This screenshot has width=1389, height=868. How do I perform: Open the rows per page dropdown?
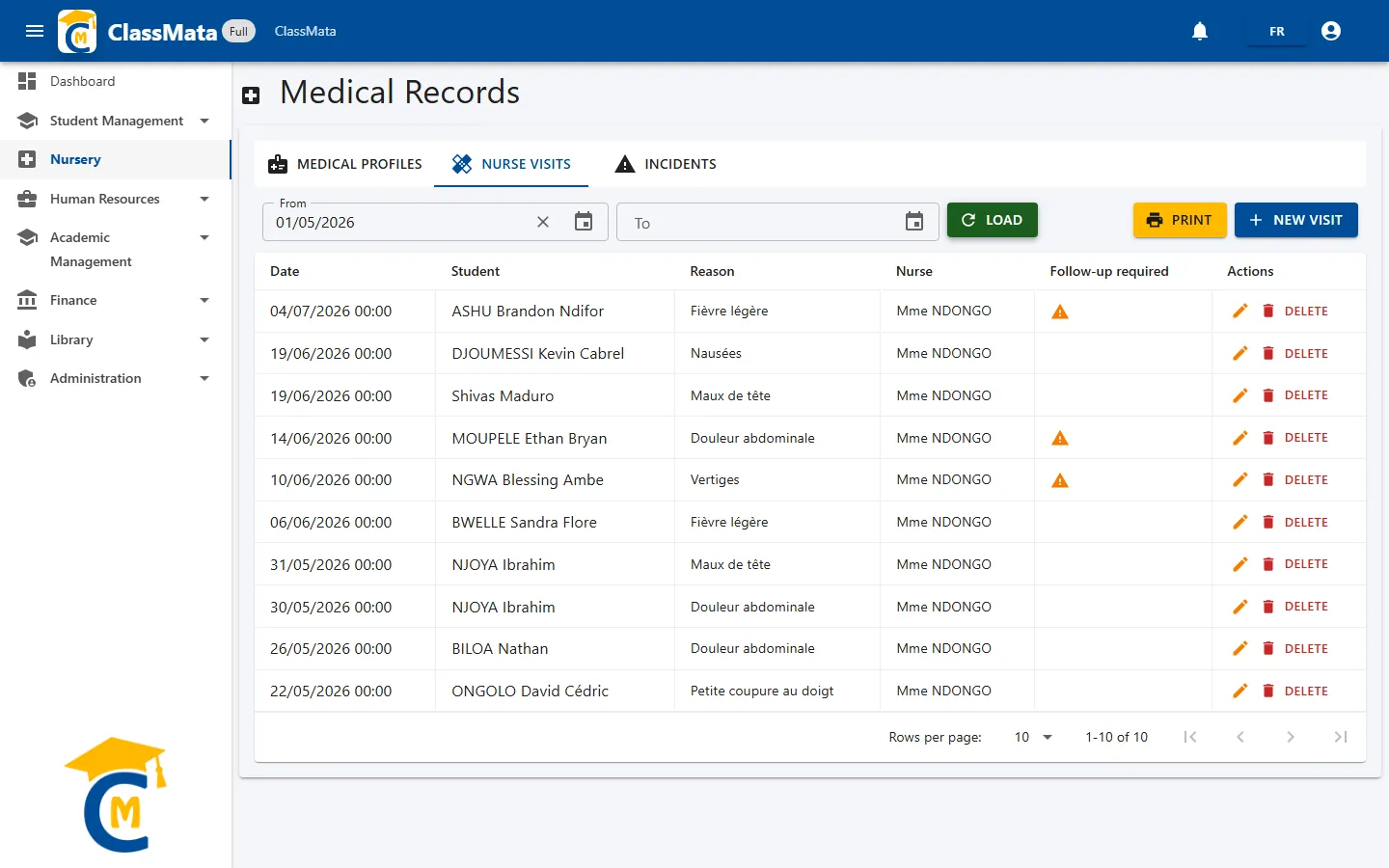[1032, 737]
